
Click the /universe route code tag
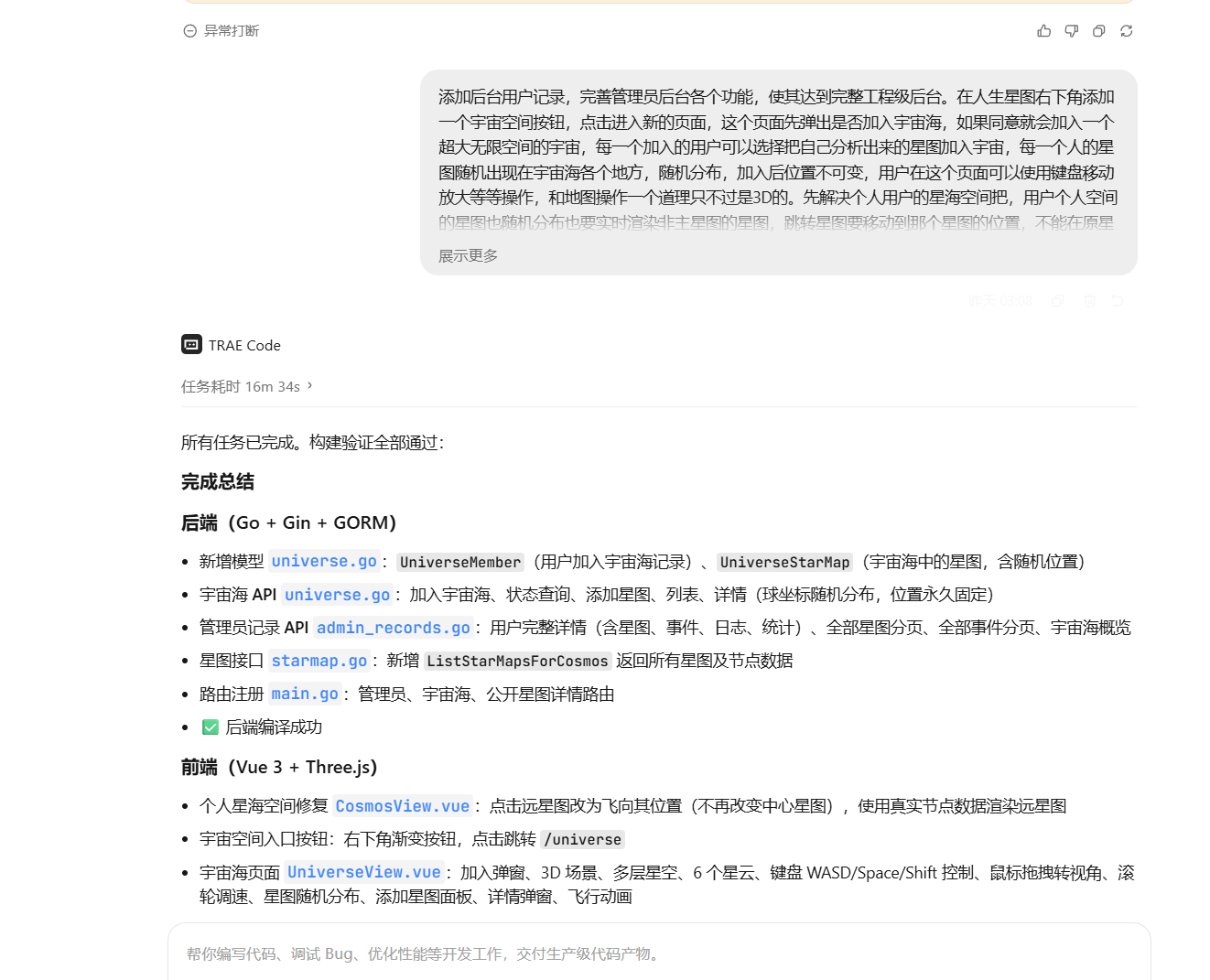click(x=582, y=839)
